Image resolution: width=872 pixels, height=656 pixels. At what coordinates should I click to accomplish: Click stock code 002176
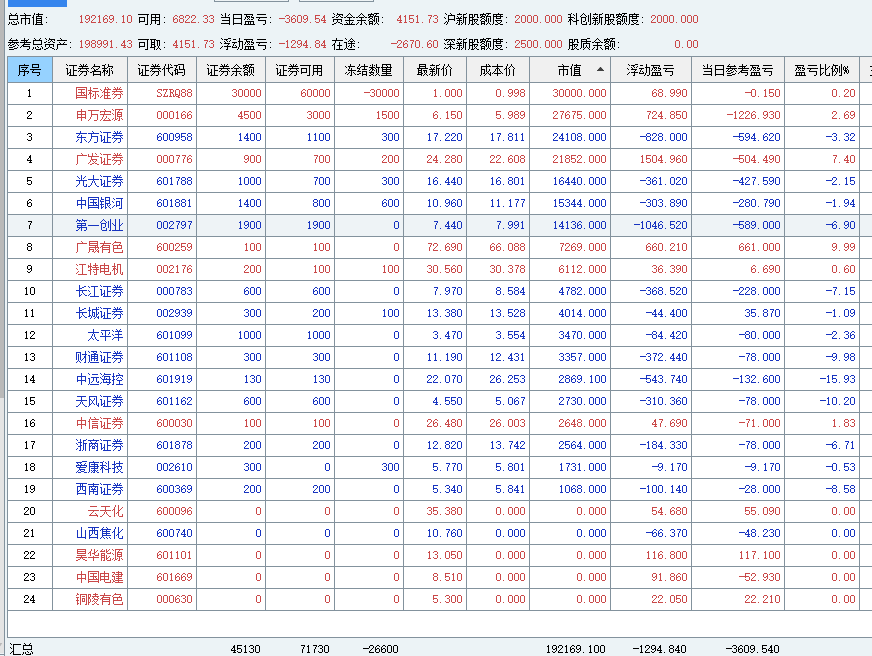[x=174, y=269]
